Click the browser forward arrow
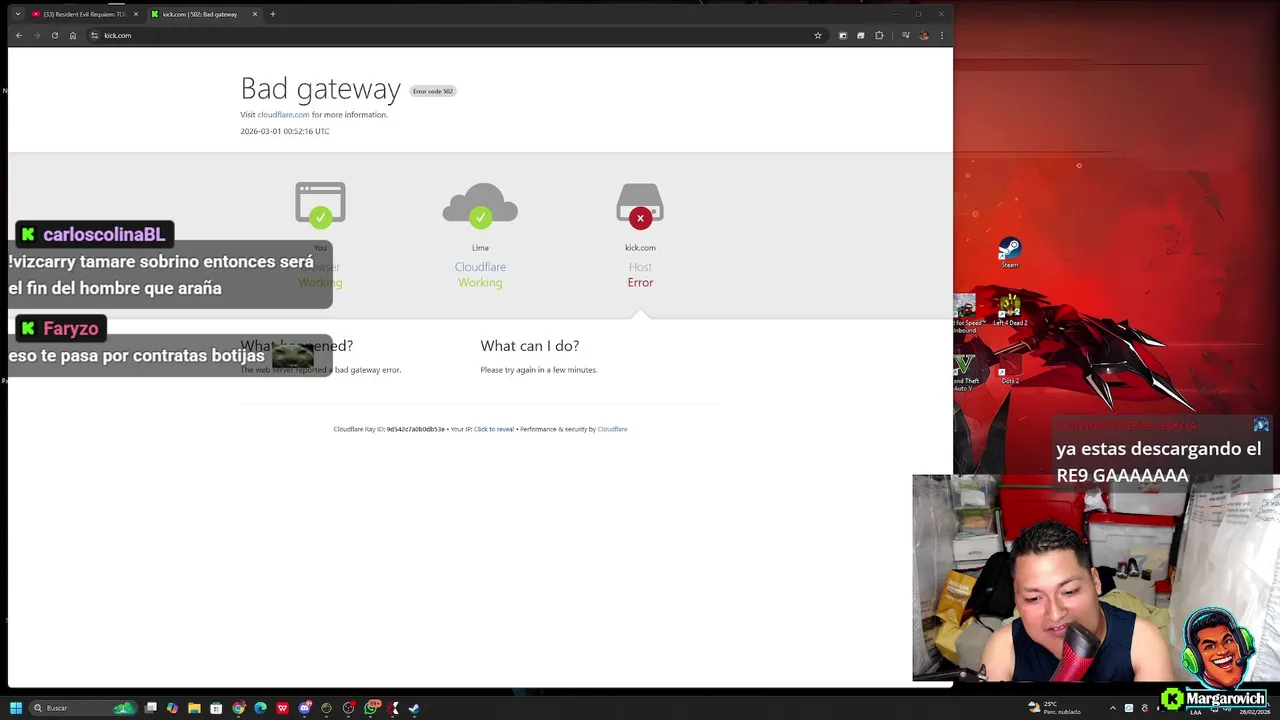This screenshot has width=1280, height=720. tap(37, 35)
